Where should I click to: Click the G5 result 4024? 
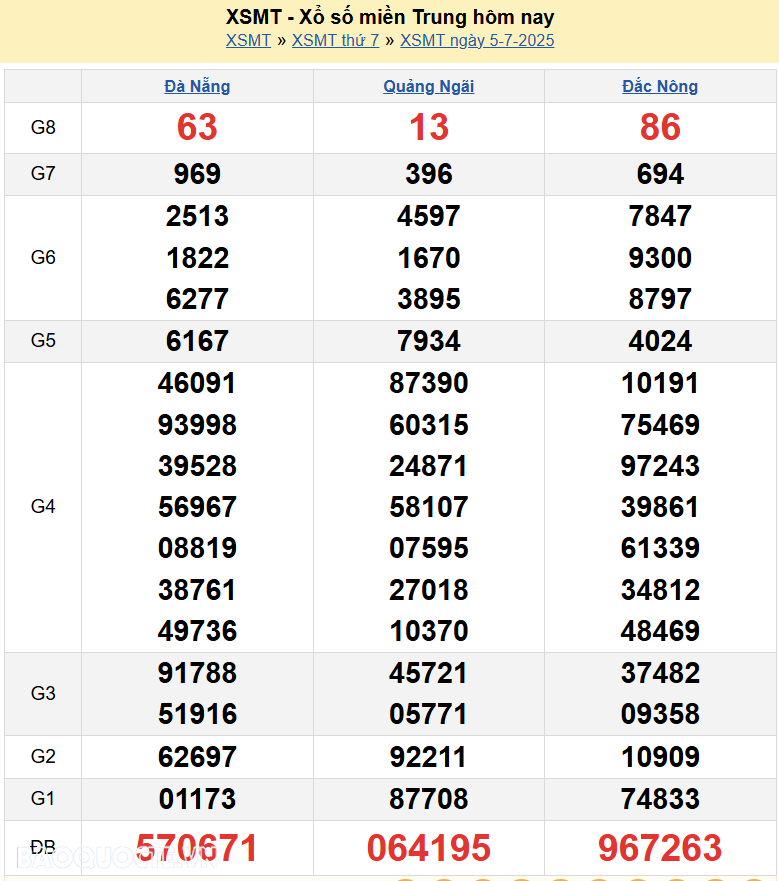tap(660, 341)
